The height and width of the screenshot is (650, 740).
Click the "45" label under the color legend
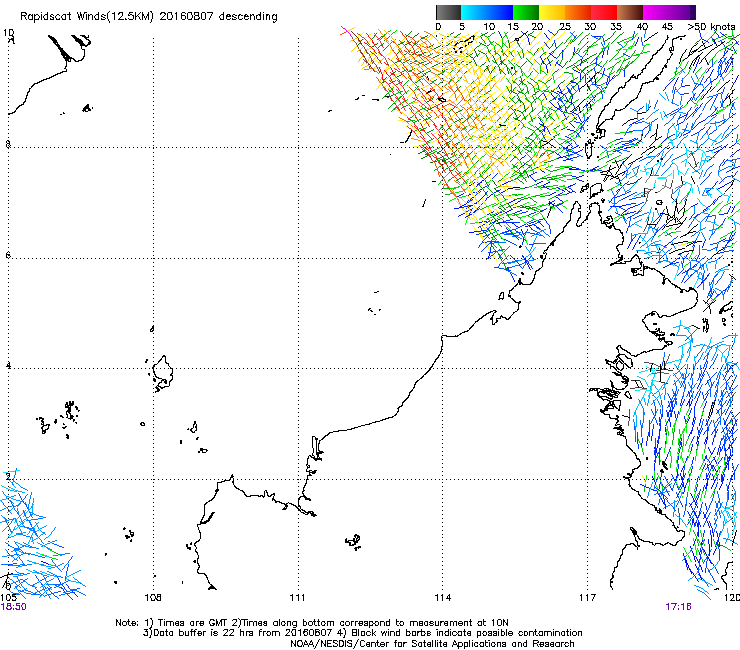(x=667, y=27)
